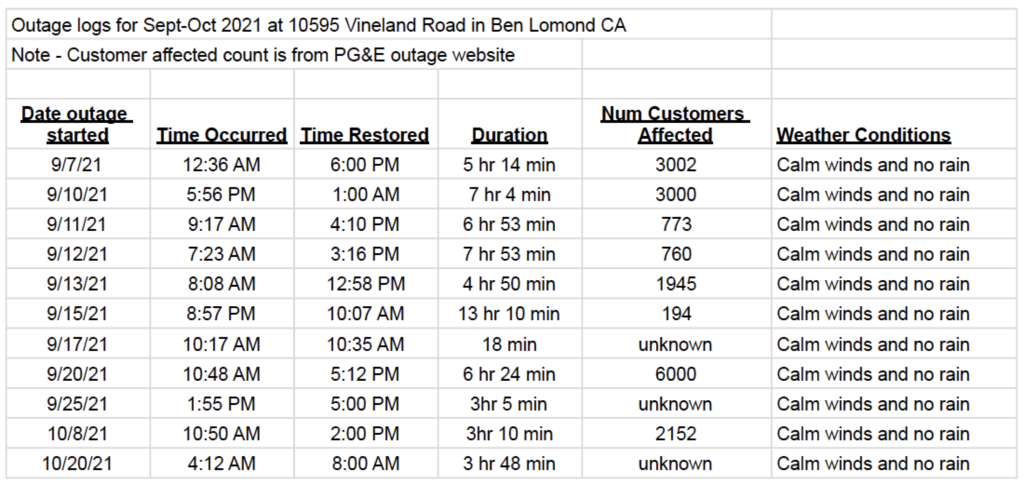Click the 'unknown' cell in the 9/17/21 row

coord(677,344)
